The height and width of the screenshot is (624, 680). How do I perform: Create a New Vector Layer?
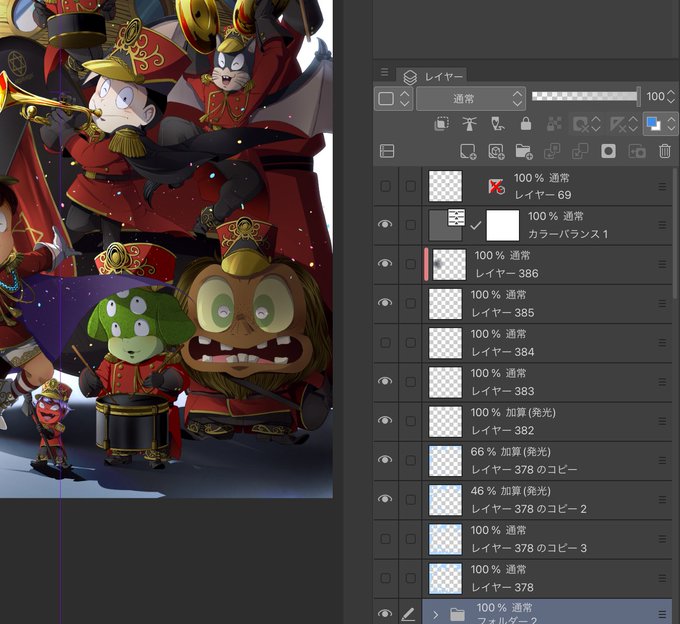(496, 151)
